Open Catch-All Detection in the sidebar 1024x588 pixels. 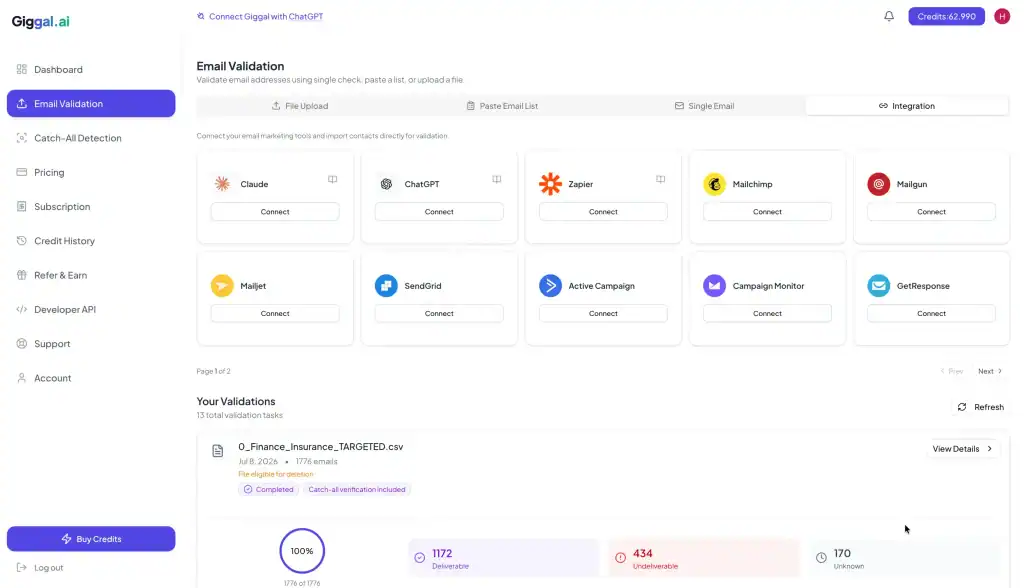click(x=91, y=138)
